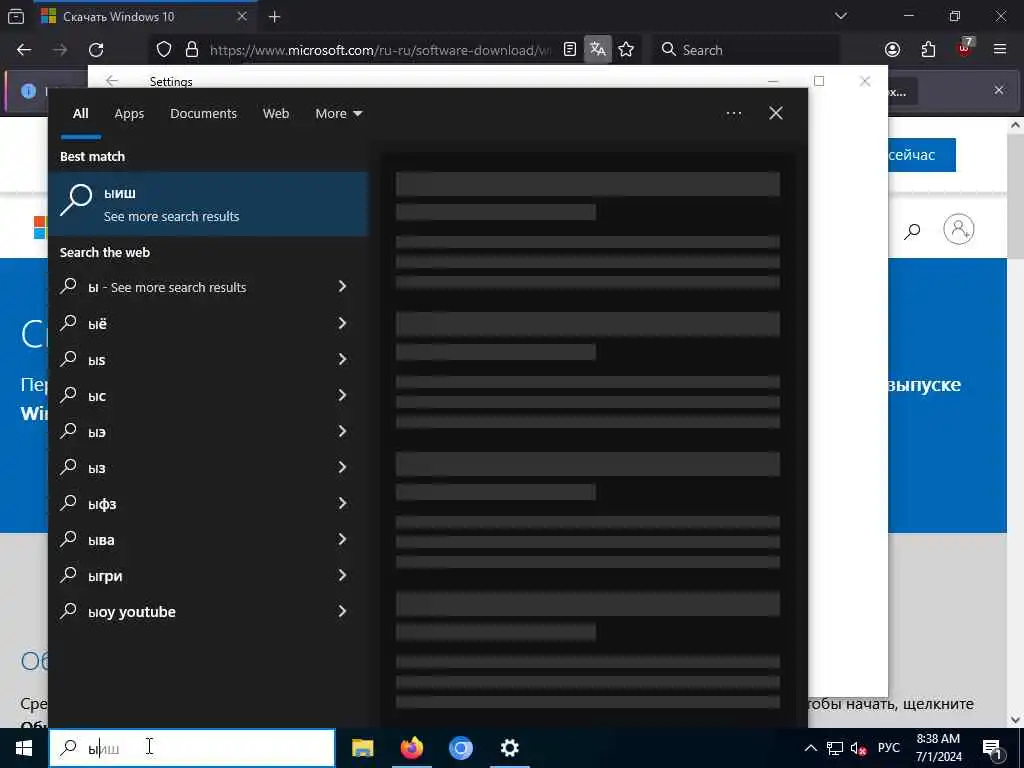Switch to the Apps search tab

click(x=129, y=114)
